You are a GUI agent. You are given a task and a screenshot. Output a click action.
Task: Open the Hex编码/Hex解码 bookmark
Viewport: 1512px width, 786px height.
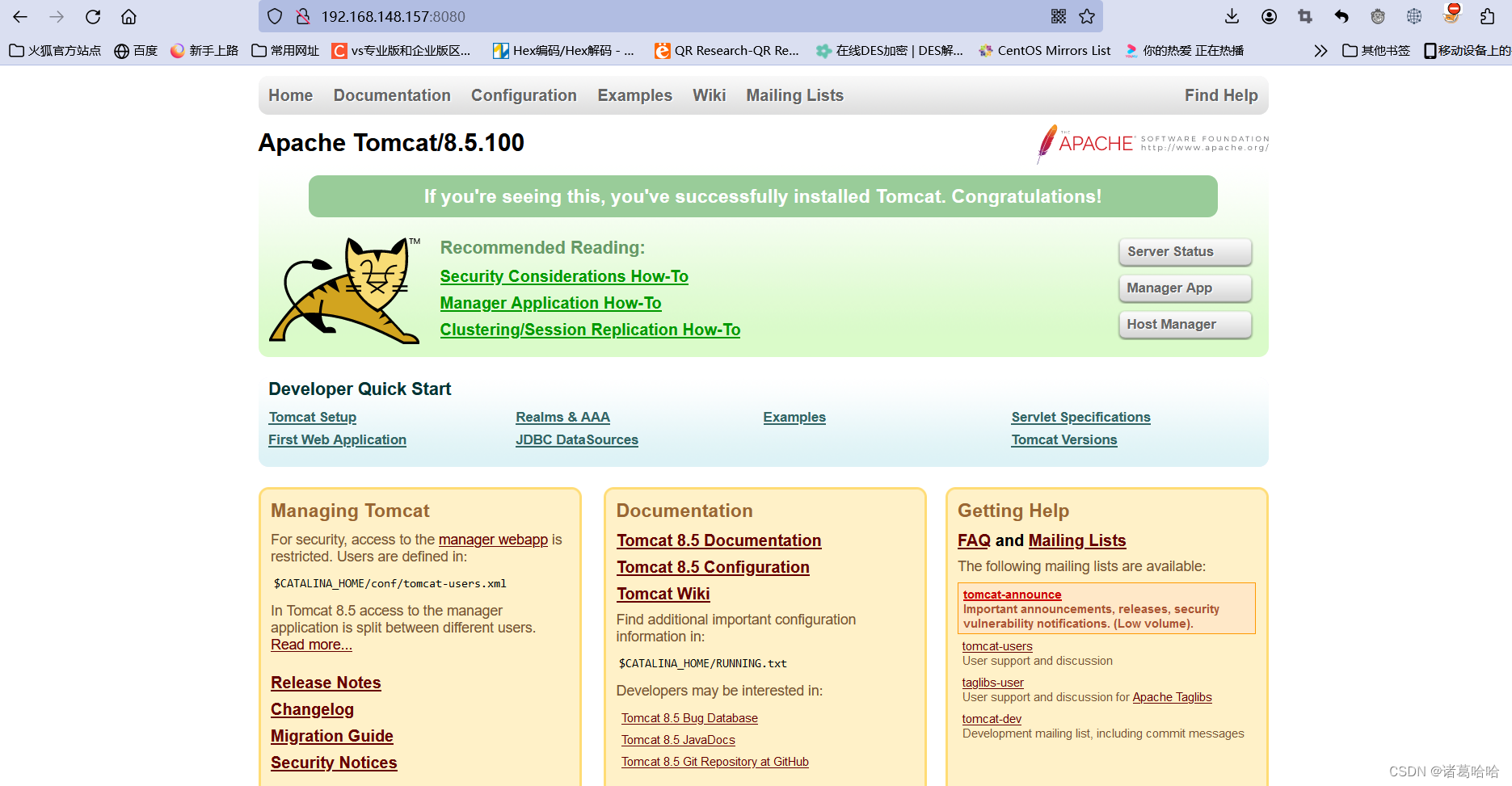564,51
